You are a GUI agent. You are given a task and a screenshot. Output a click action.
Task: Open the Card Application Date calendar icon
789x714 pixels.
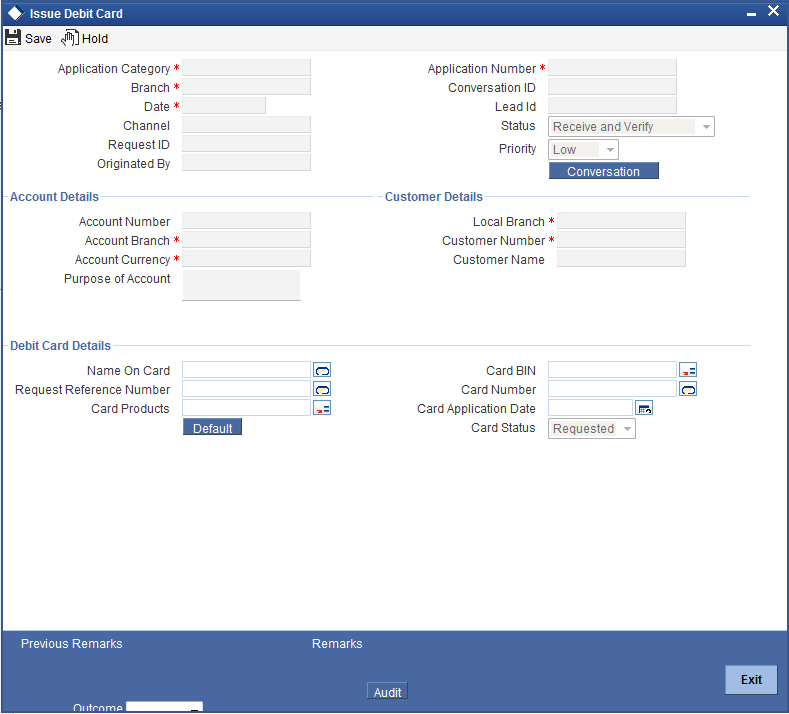click(644, 408)
